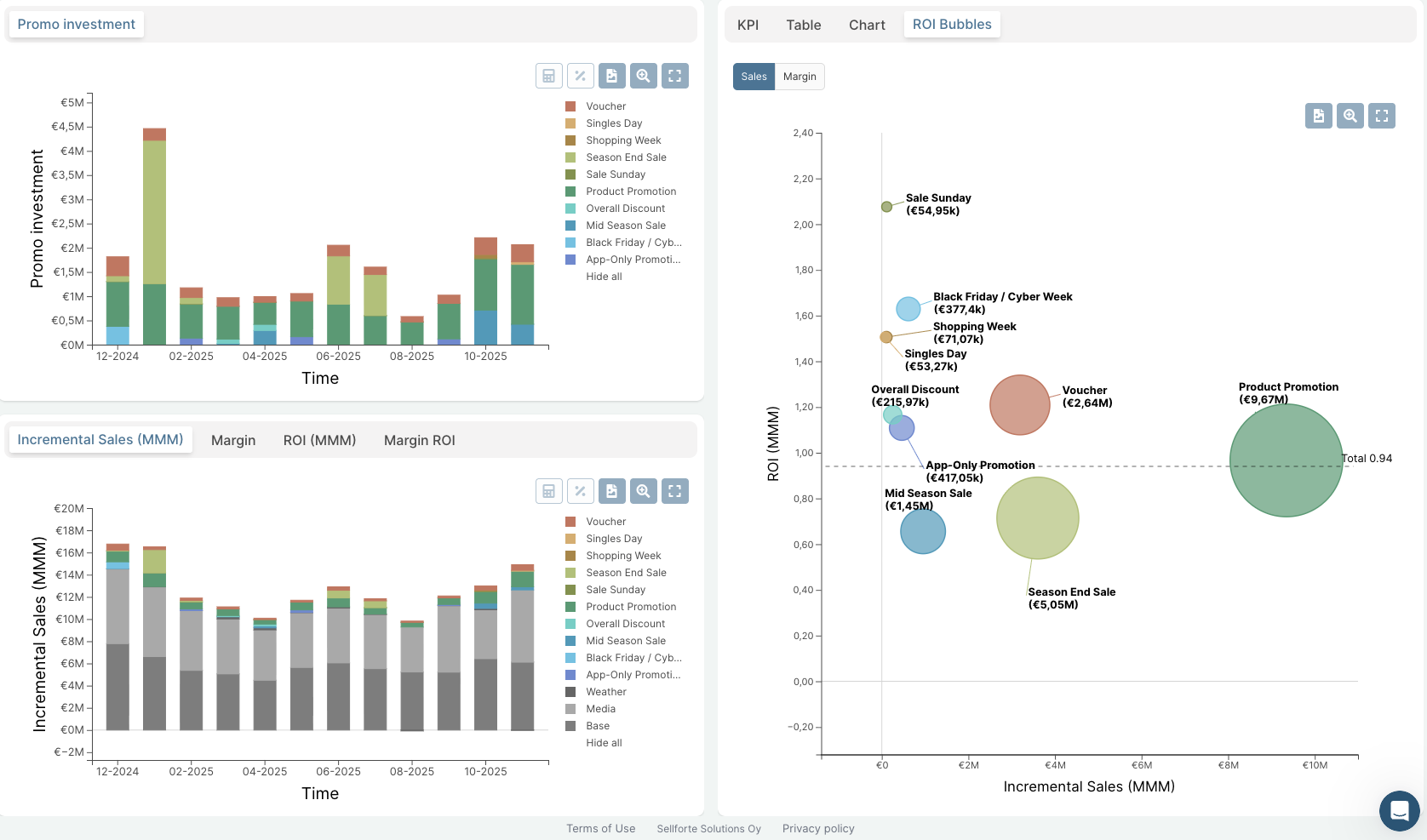Expand ROI Bubbles chart to fullscreen
Screen dimensions: 1427x840
pyautogui.click(x=1382, y=116)
